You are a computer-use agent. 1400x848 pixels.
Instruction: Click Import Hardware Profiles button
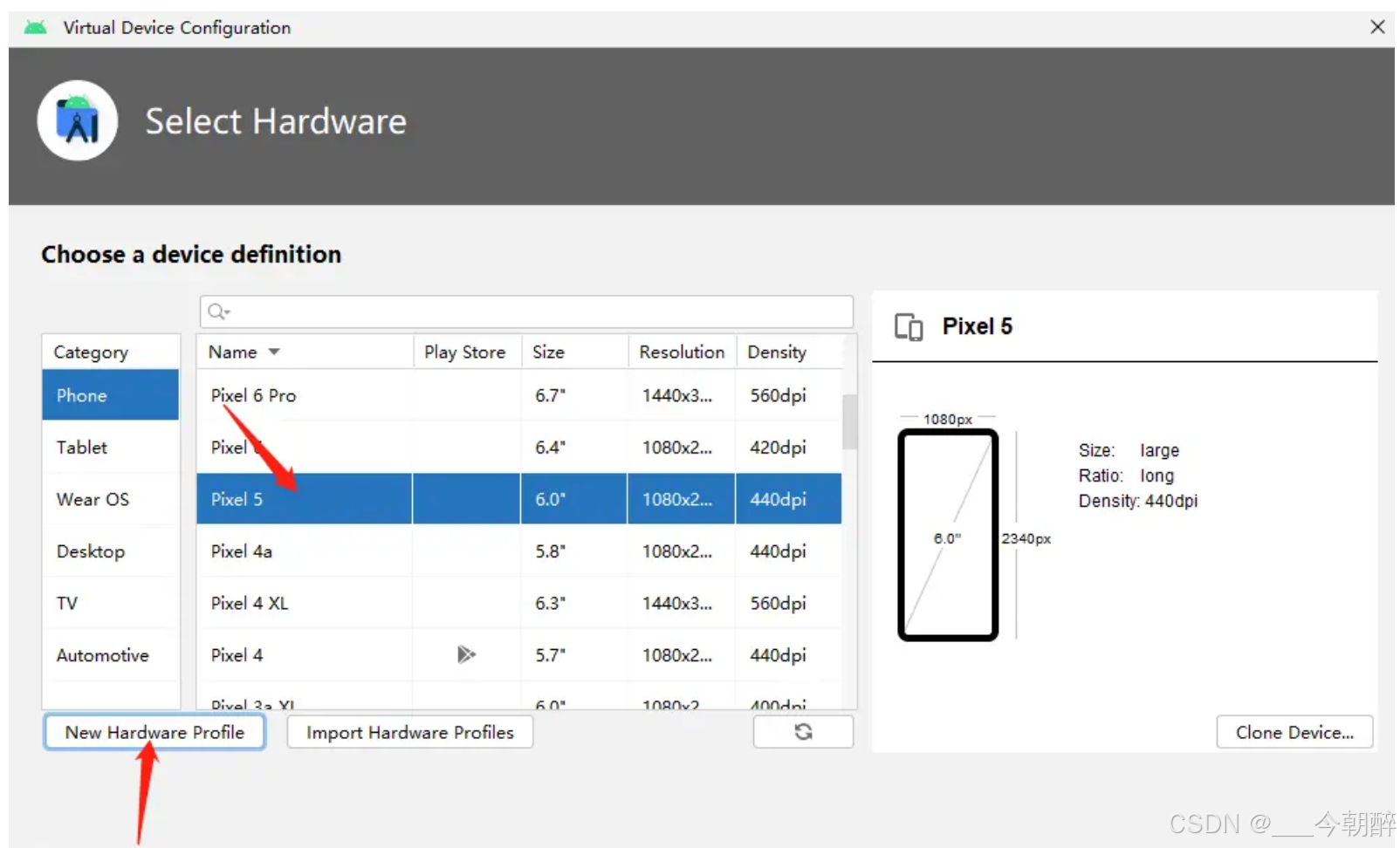click(x=410, y=732)
